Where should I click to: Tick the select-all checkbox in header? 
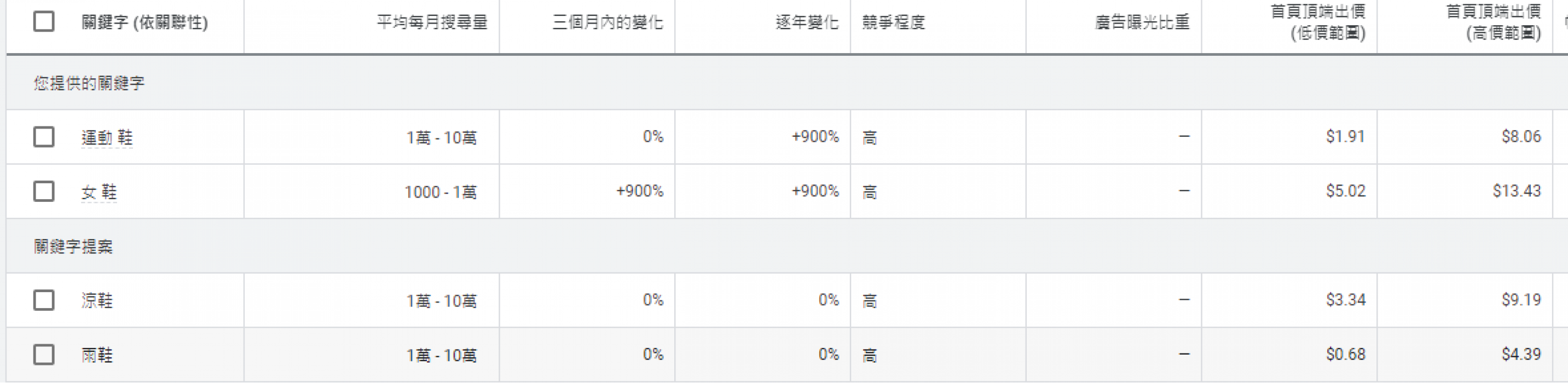(x=44, y=22)
